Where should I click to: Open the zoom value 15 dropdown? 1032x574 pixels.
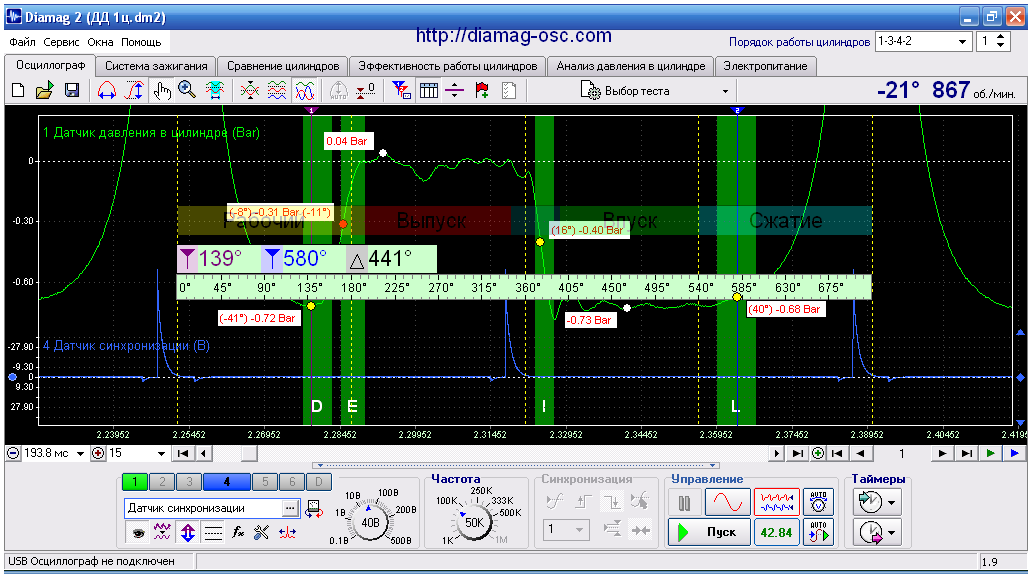click(161, 454)
